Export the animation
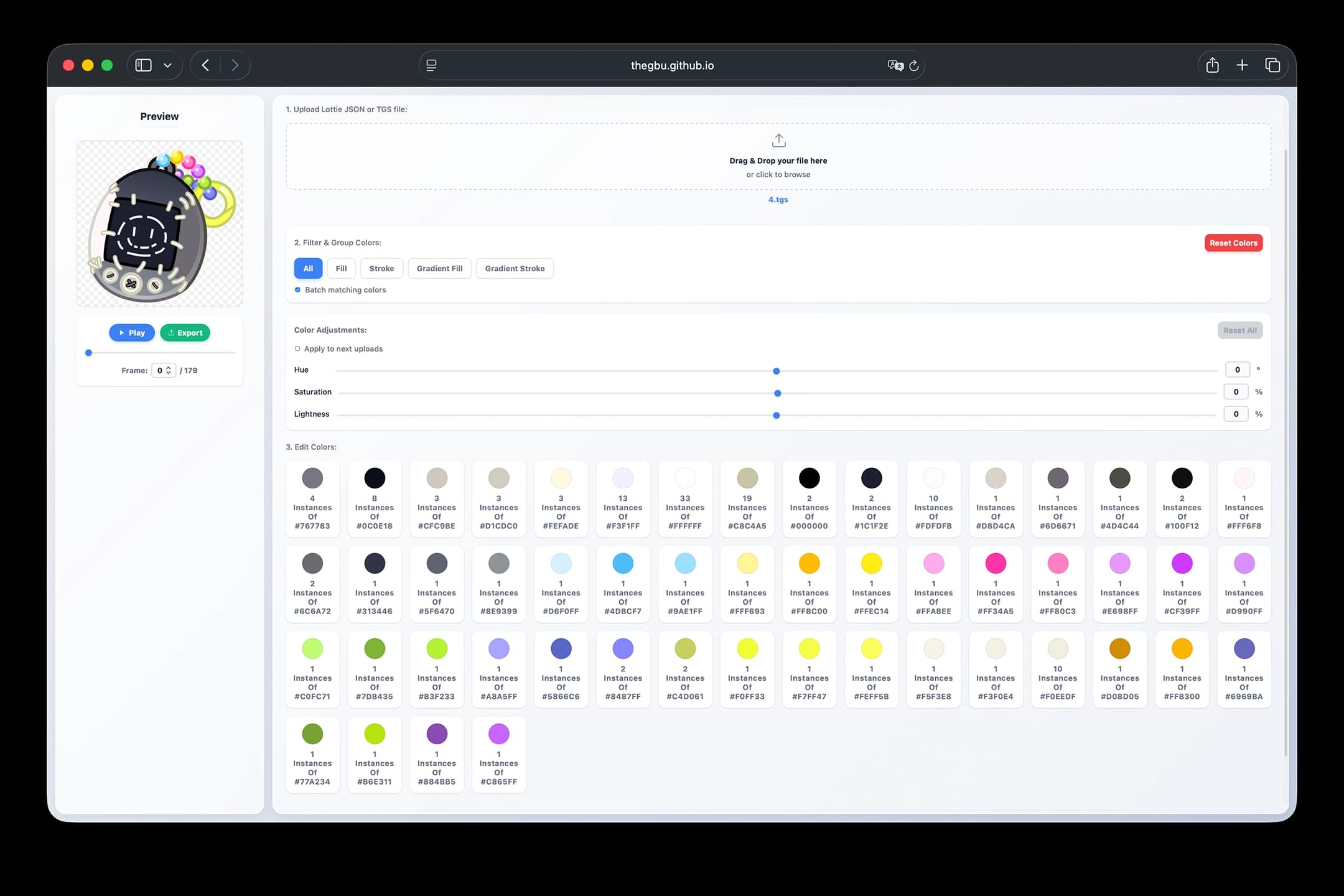1344x896 pixels. 185,332
